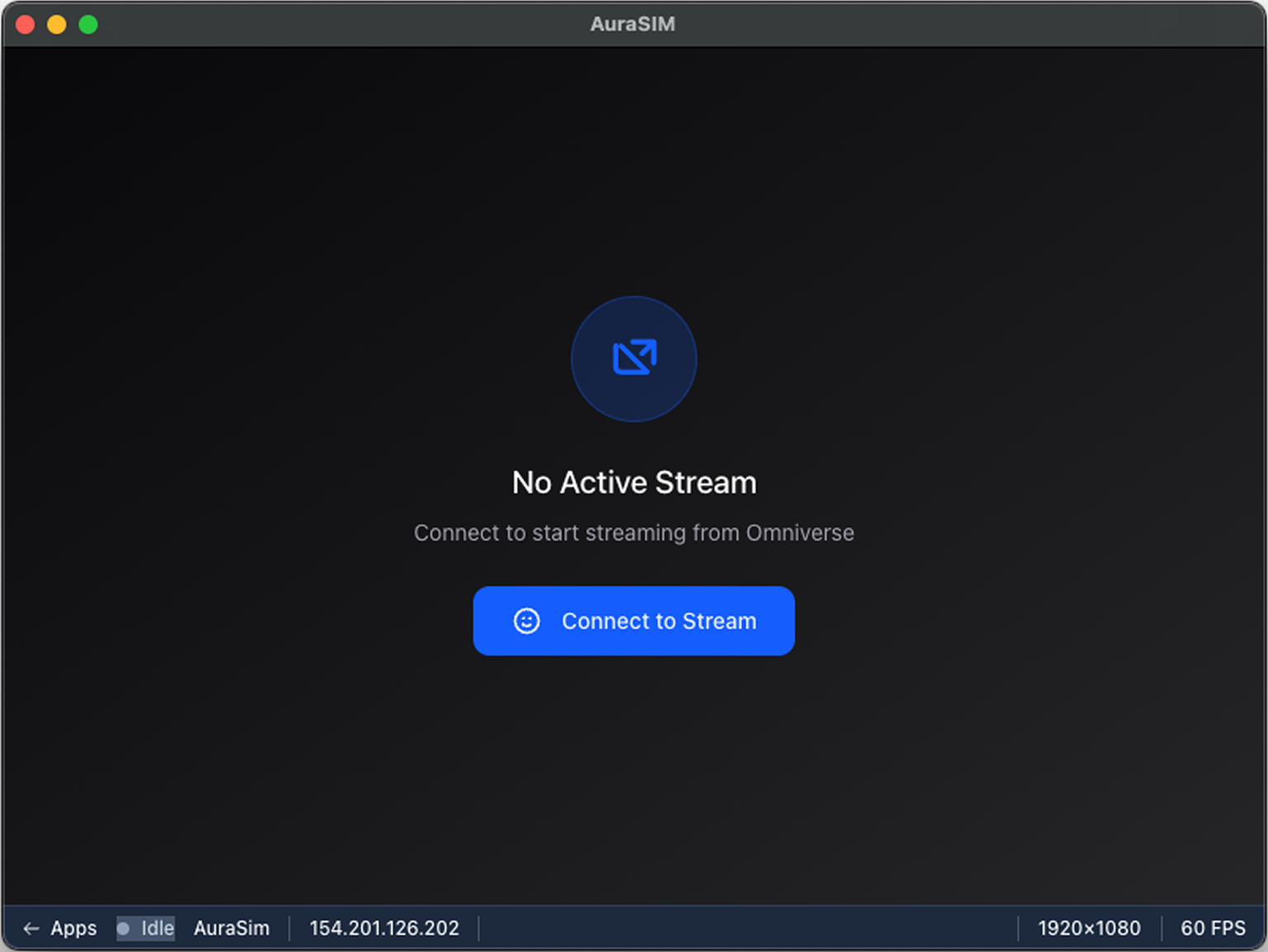Select the Idle status indicator
1268x952 pixels.
(x=145, y=928)
